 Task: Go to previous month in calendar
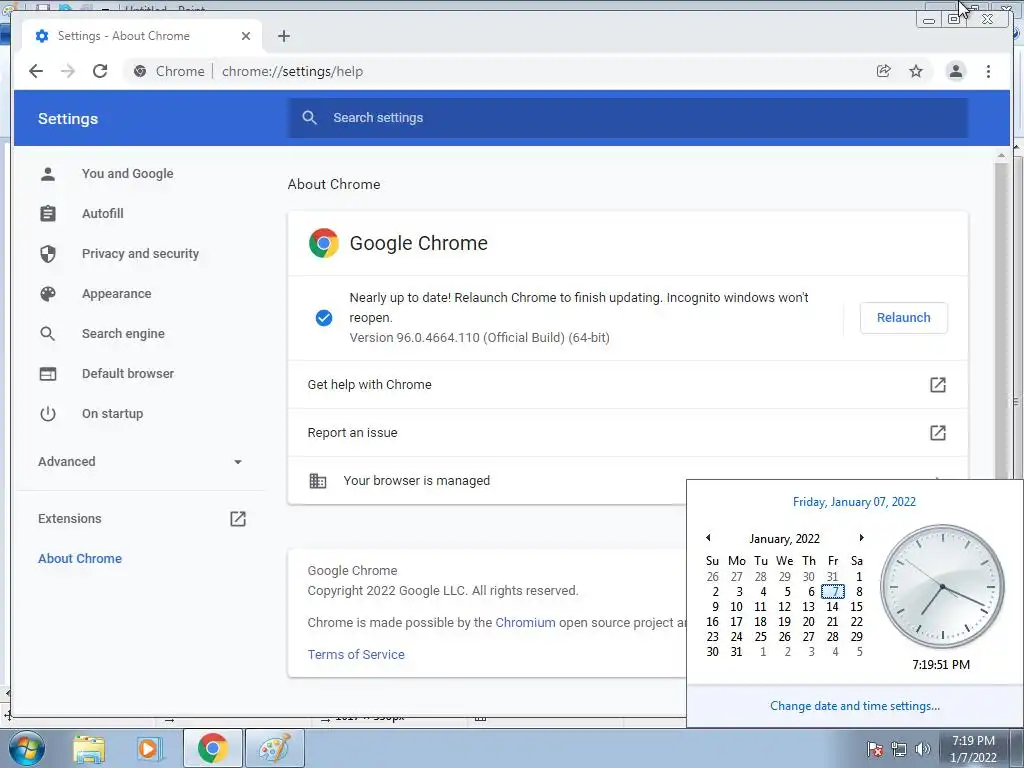tap(708, 537)
